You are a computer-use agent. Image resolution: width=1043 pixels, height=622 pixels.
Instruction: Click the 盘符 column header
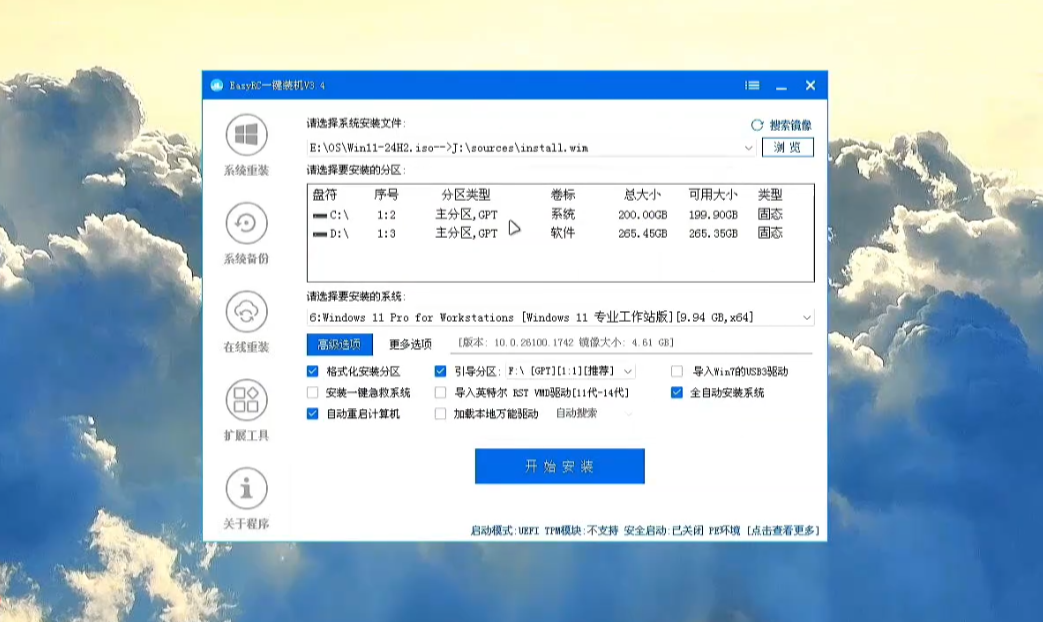click(325, 195)
